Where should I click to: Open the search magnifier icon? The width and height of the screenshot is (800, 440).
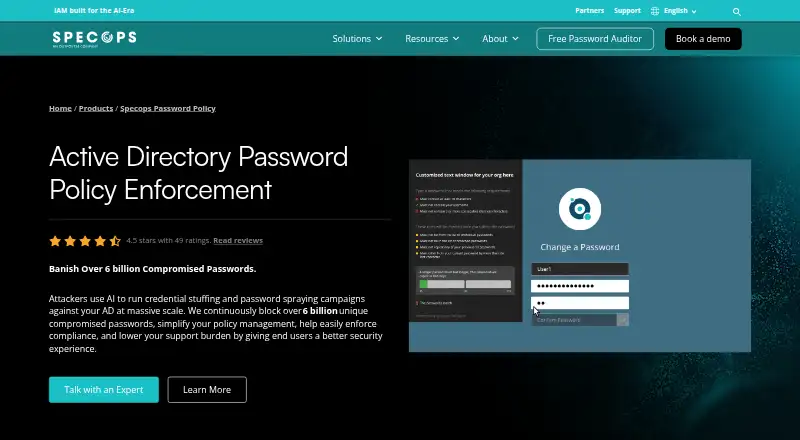(736, 11)
